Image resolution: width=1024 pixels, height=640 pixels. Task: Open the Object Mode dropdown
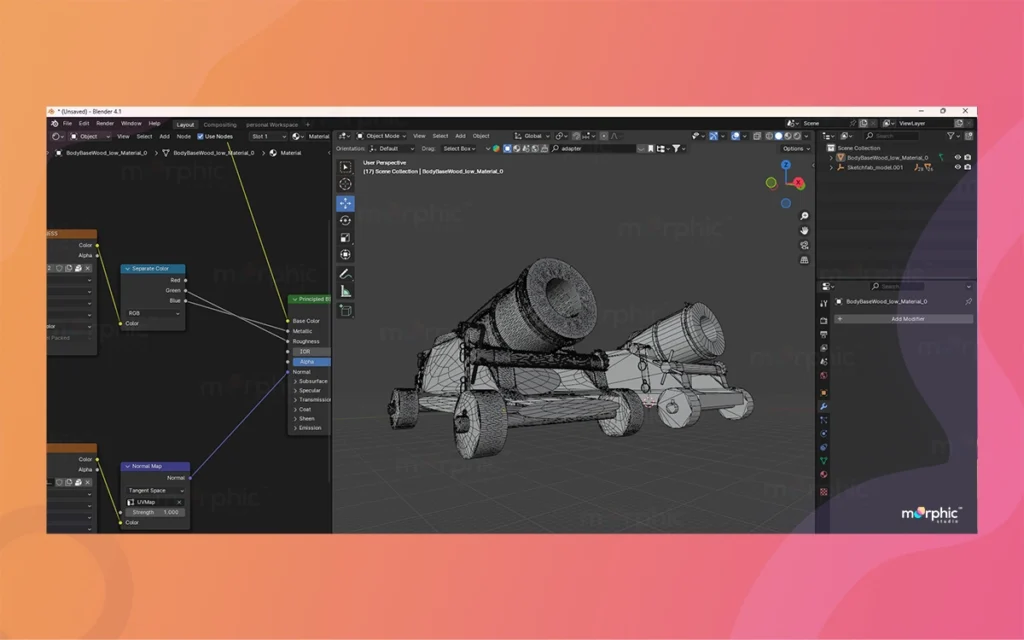[x=381, y=136]
